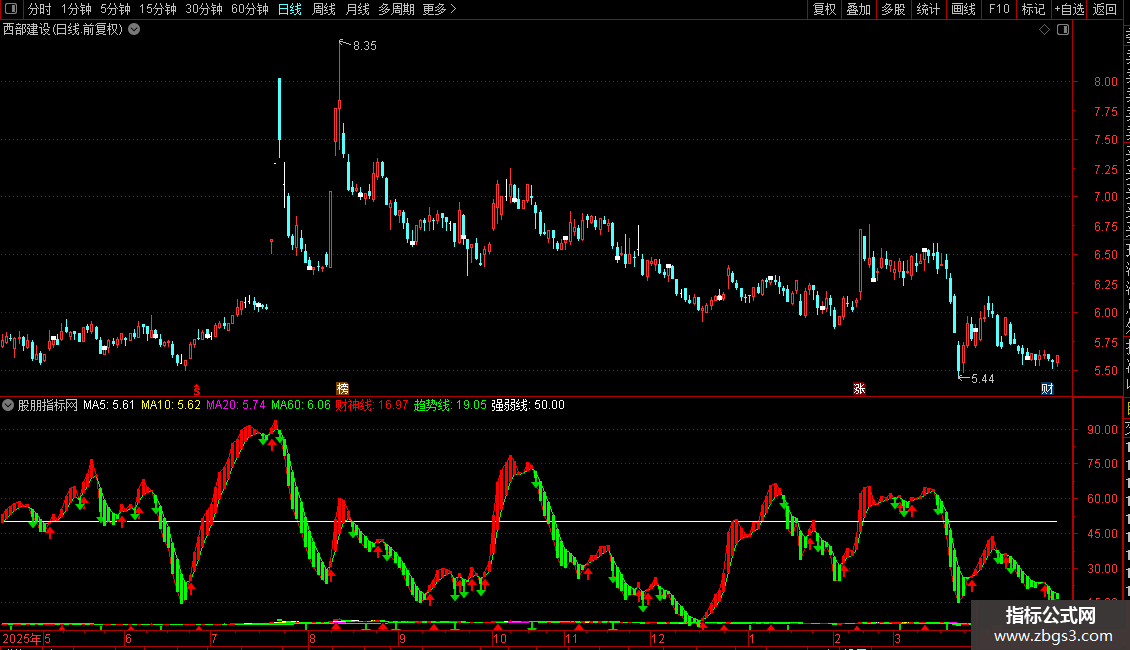Click the MA60: 6.06 value
1130x650 pixels.
coord(301,405)
